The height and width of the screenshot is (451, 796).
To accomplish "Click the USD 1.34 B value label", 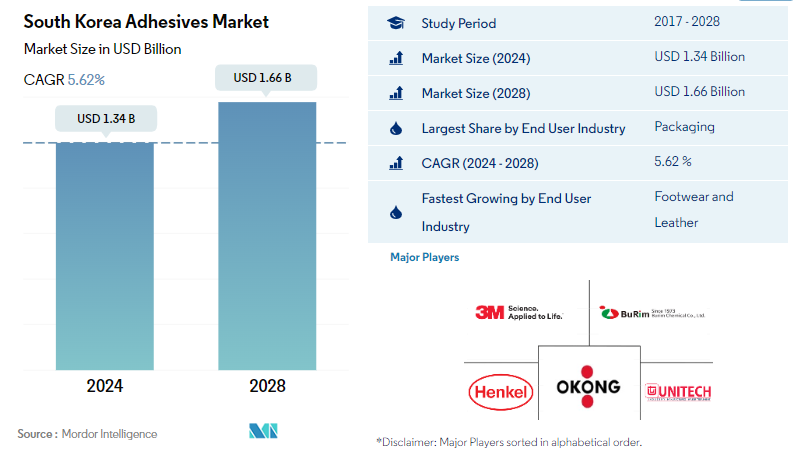I will point(105,119).
